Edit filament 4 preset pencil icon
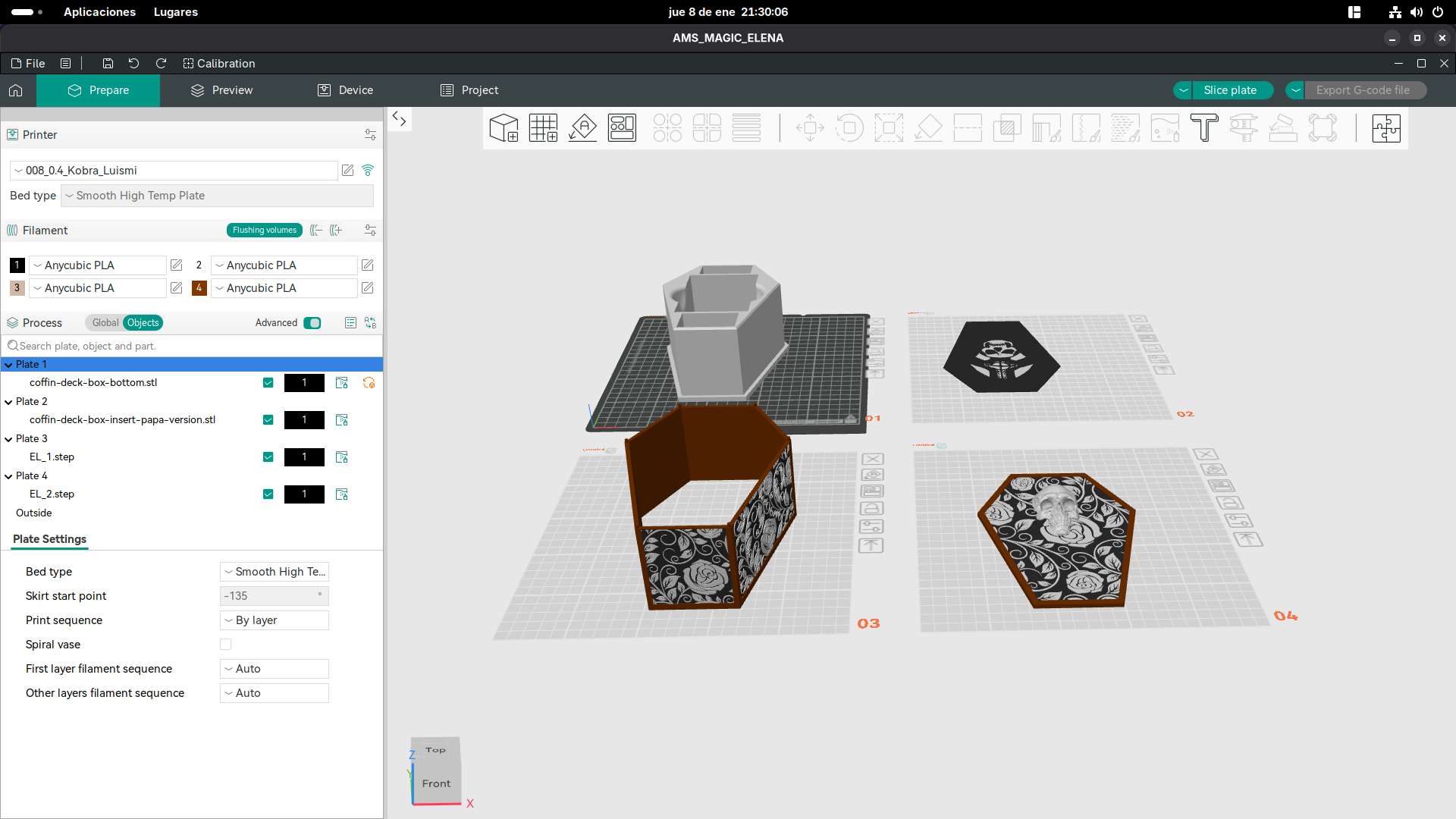The image size is (1456, 819). coord(367,288)
